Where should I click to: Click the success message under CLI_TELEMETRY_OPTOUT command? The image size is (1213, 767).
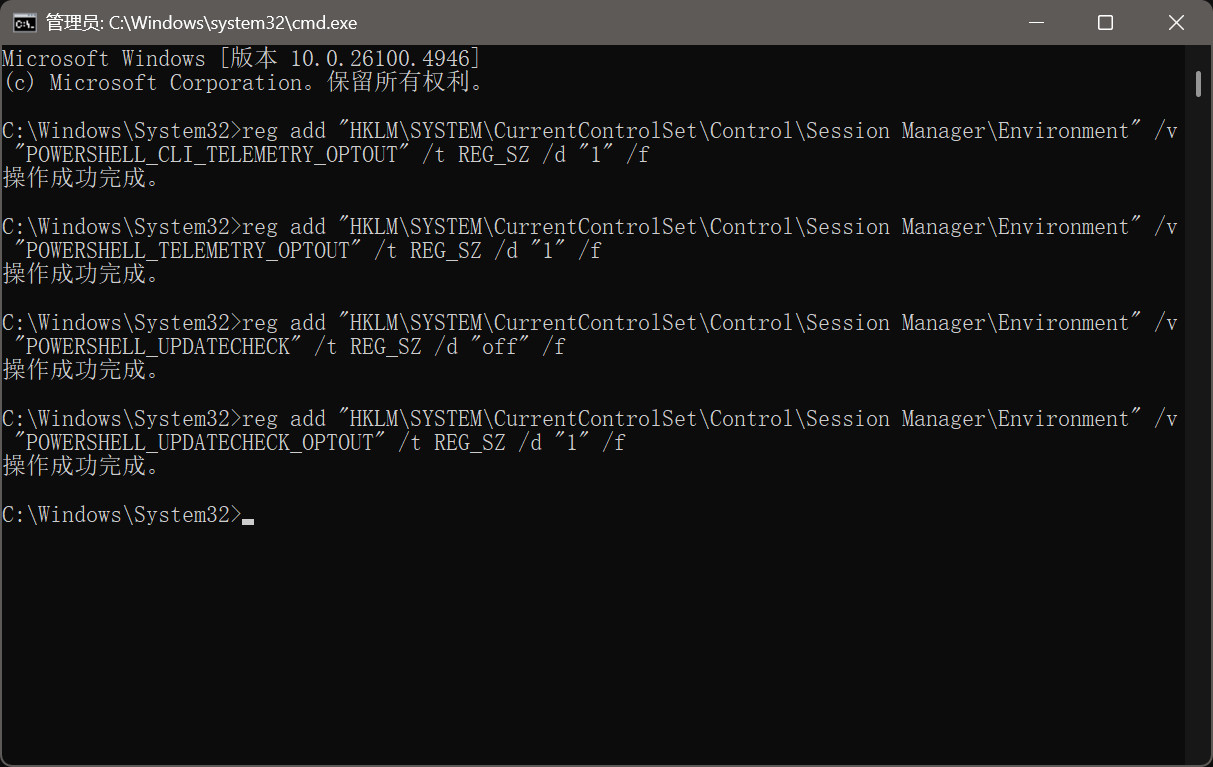click(82, 179)
